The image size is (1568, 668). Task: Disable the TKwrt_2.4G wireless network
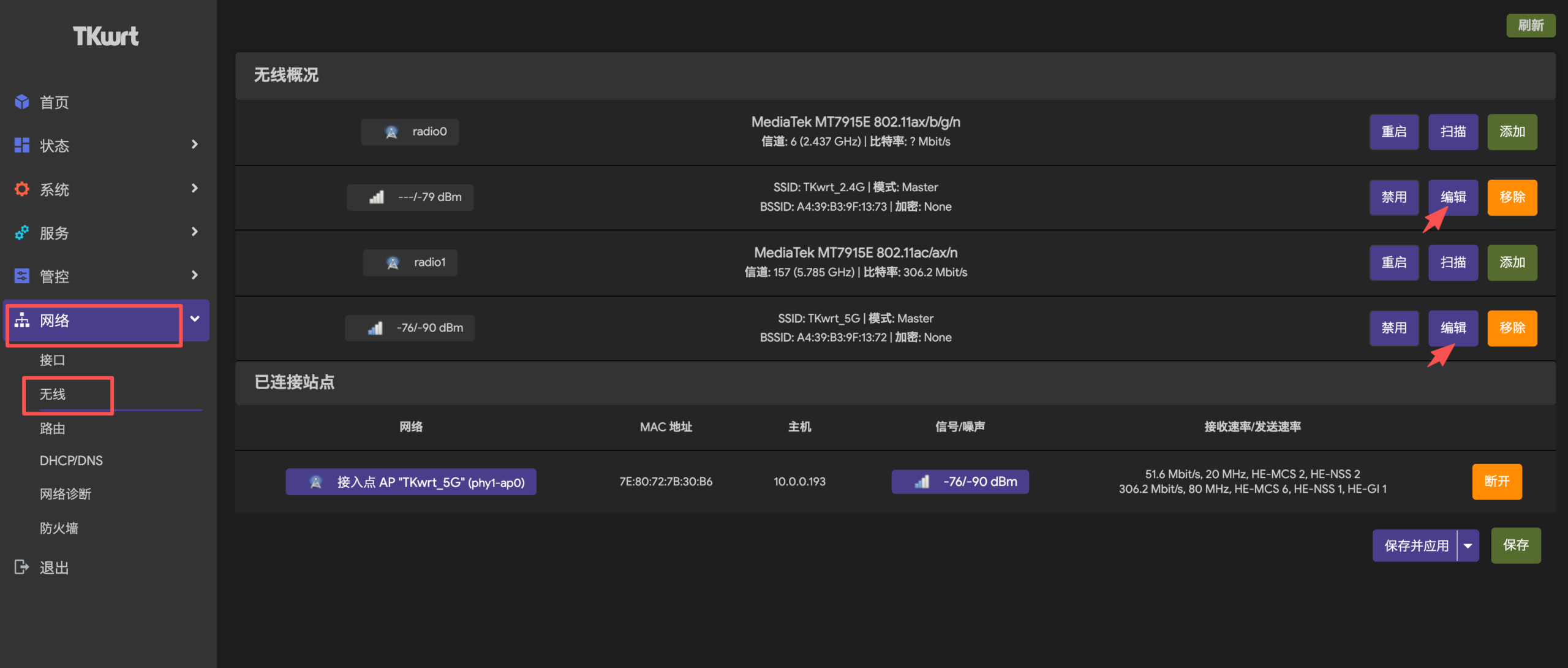[x=1394, y=197]
